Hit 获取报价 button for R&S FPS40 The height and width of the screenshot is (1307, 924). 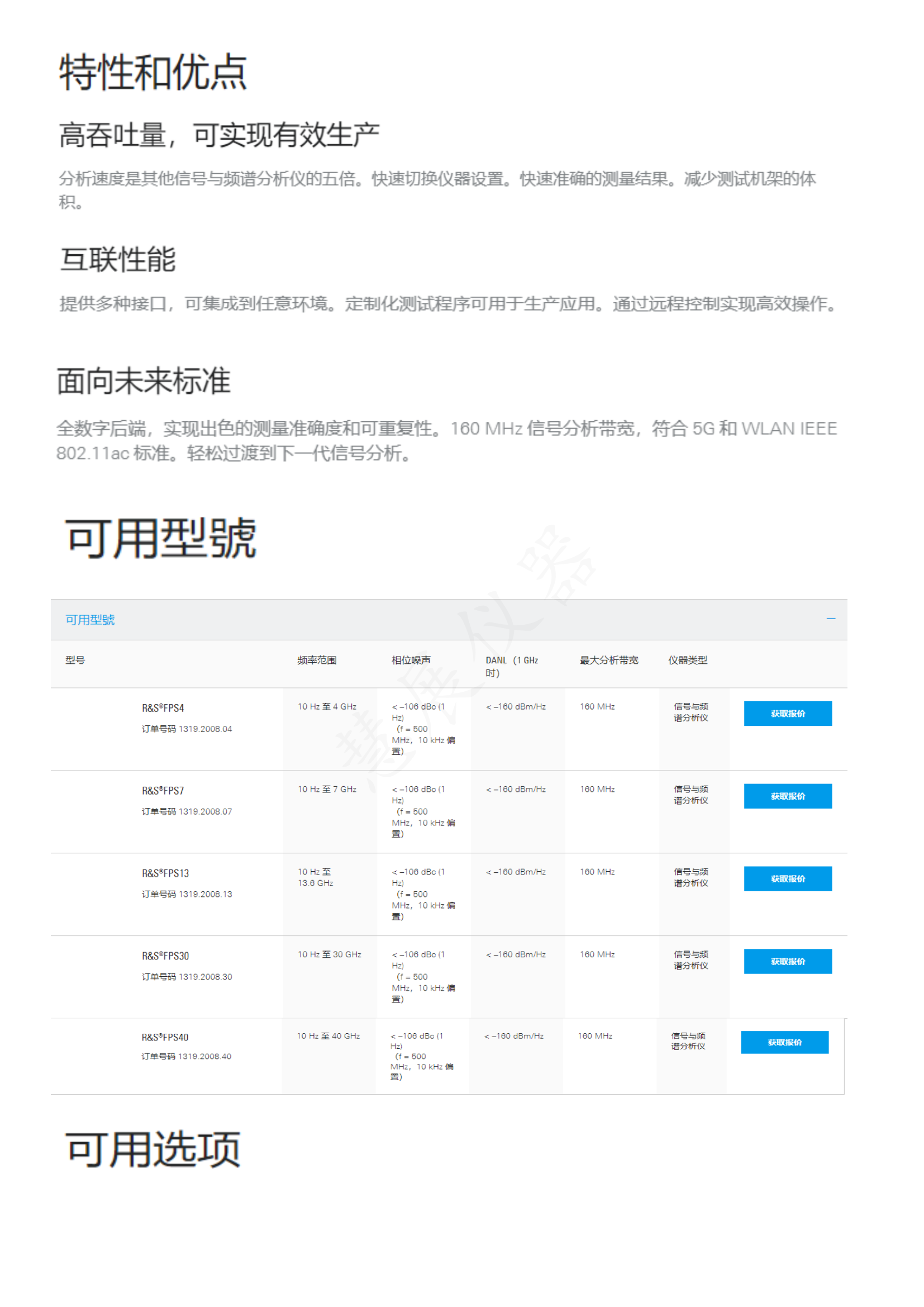784,1042
